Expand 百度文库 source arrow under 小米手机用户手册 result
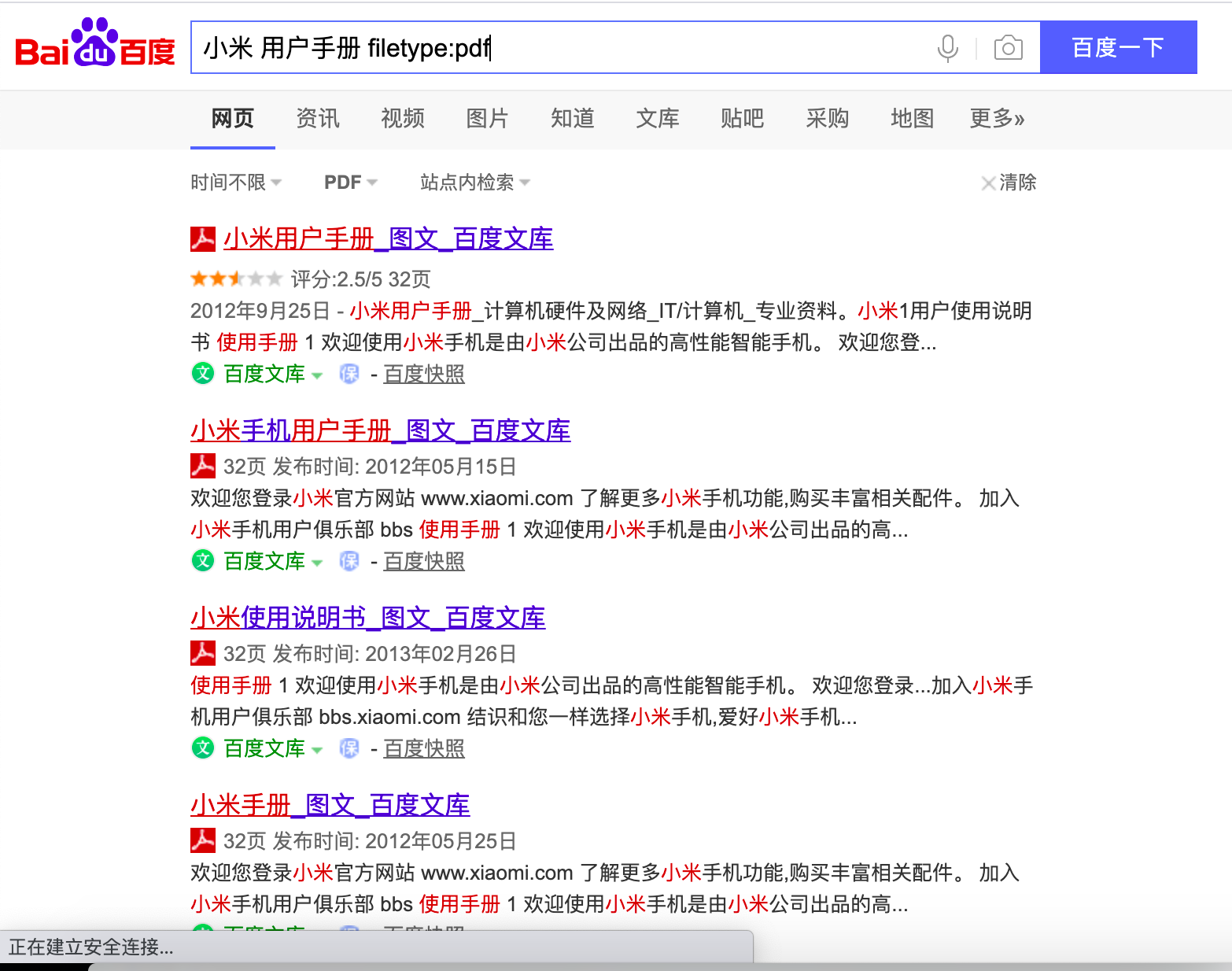 pos(317,563)
